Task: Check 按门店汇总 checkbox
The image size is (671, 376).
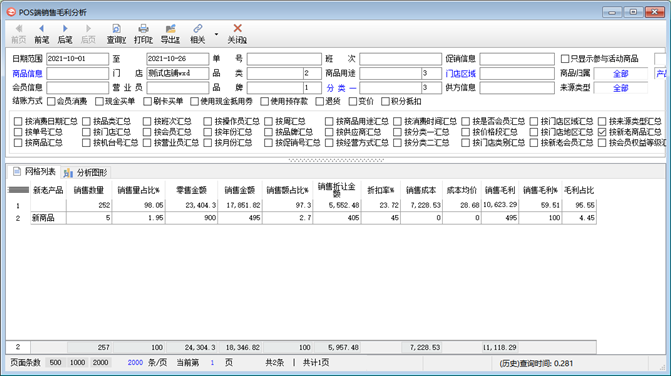Action: click(86, 132)
